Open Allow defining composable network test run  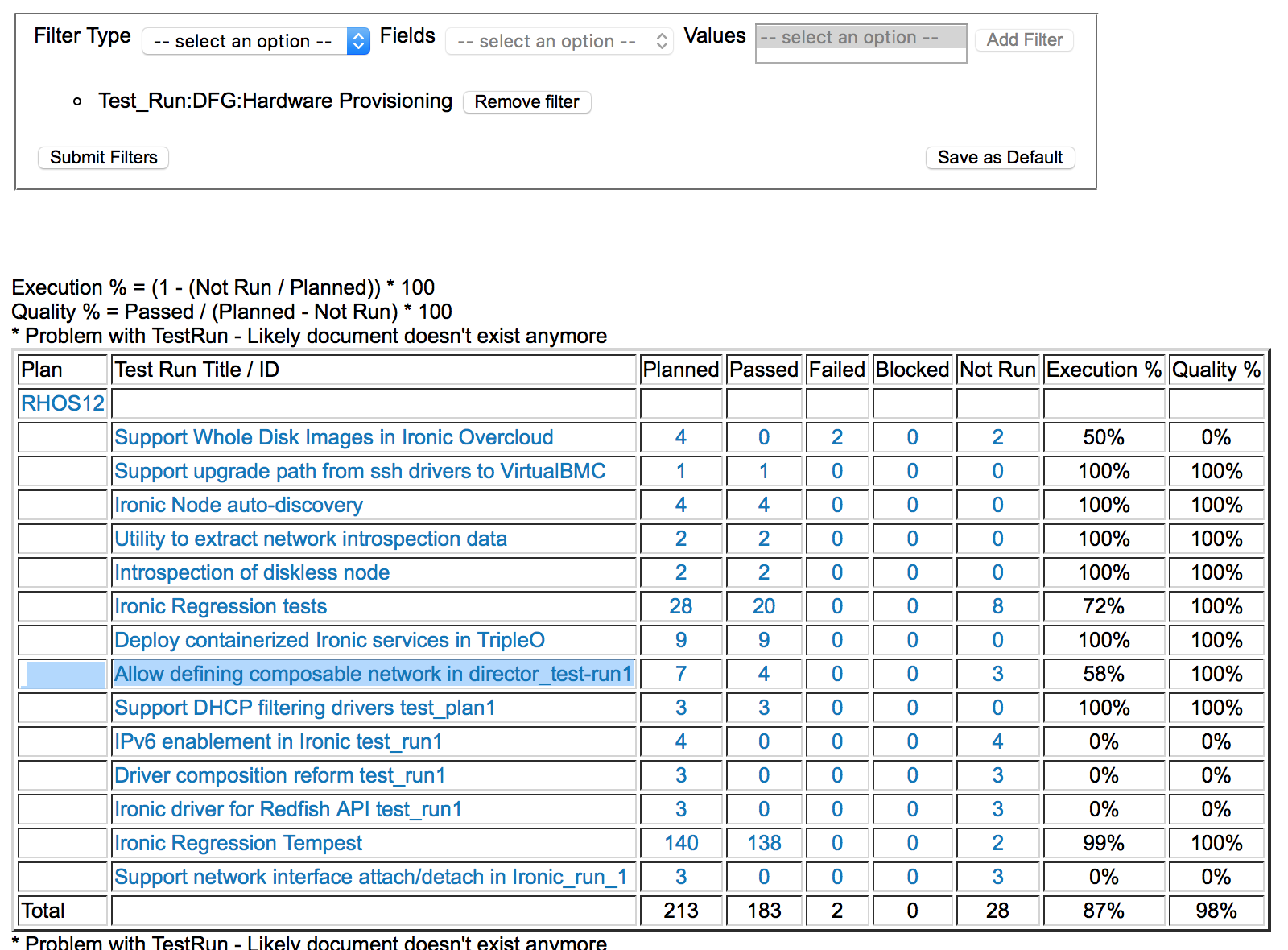[374, 674]
